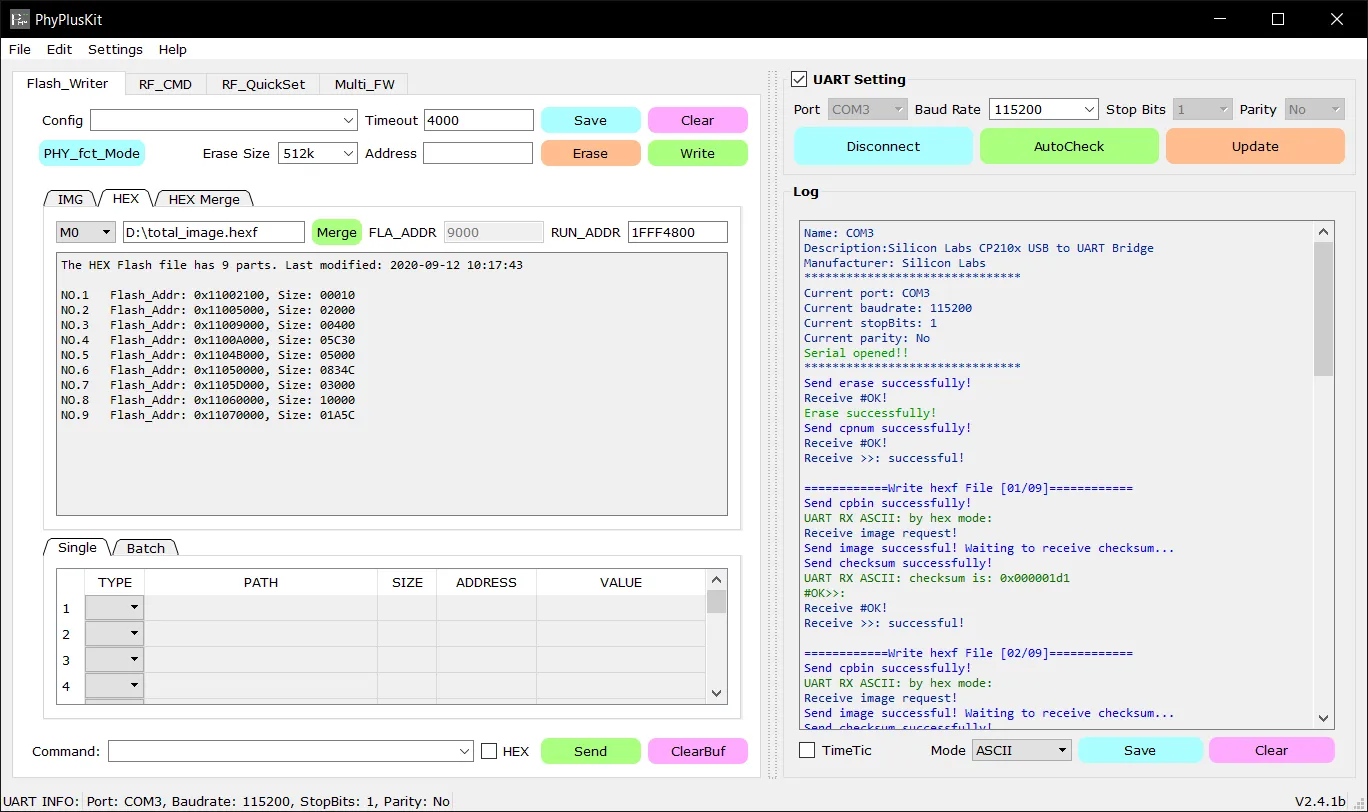Click the PHY_fct_Mode button

pos(92,153)
